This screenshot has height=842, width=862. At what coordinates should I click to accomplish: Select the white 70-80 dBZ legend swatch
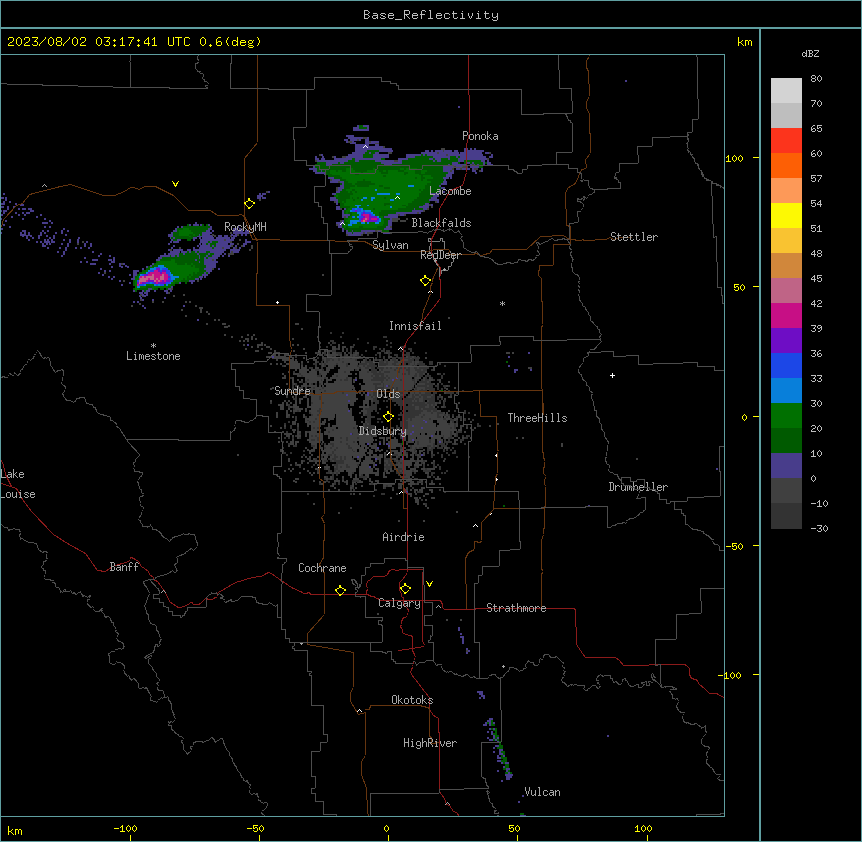pyautogui.click(x=786, y=91)
